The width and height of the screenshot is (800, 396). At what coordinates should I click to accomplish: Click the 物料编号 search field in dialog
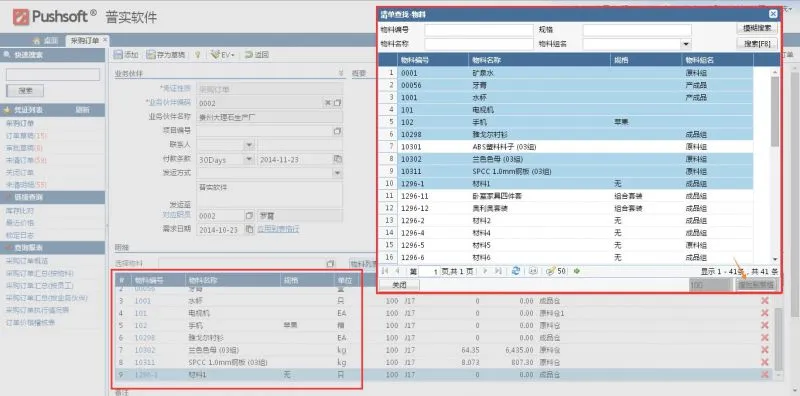pos(479,30)
